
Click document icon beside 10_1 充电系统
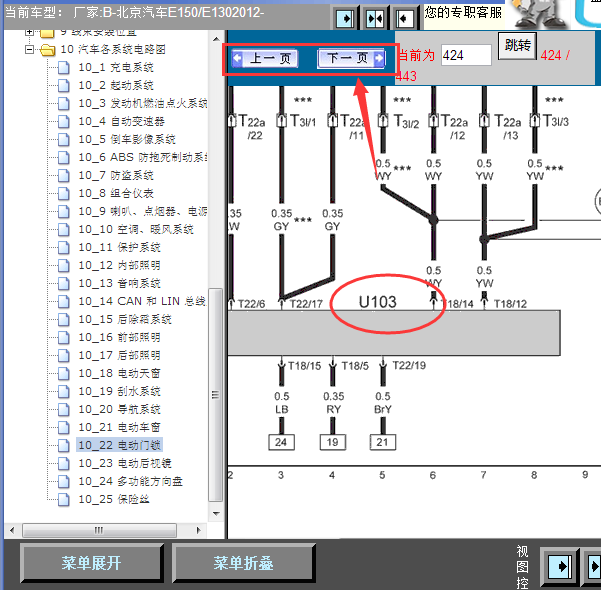click(x=64, y=67)
